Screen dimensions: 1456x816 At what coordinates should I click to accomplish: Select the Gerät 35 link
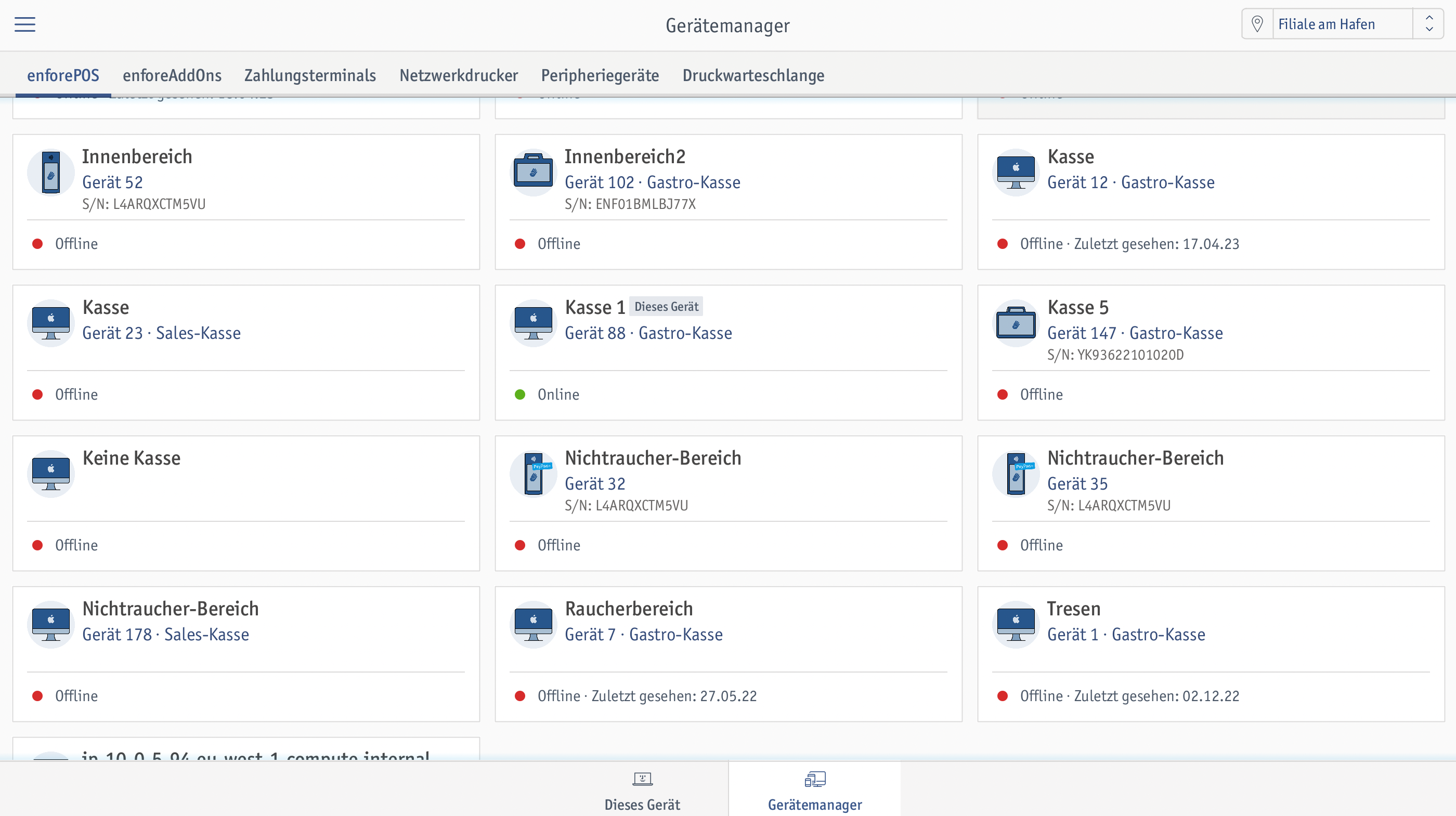pyautogui.click(x=1077, y=484)
